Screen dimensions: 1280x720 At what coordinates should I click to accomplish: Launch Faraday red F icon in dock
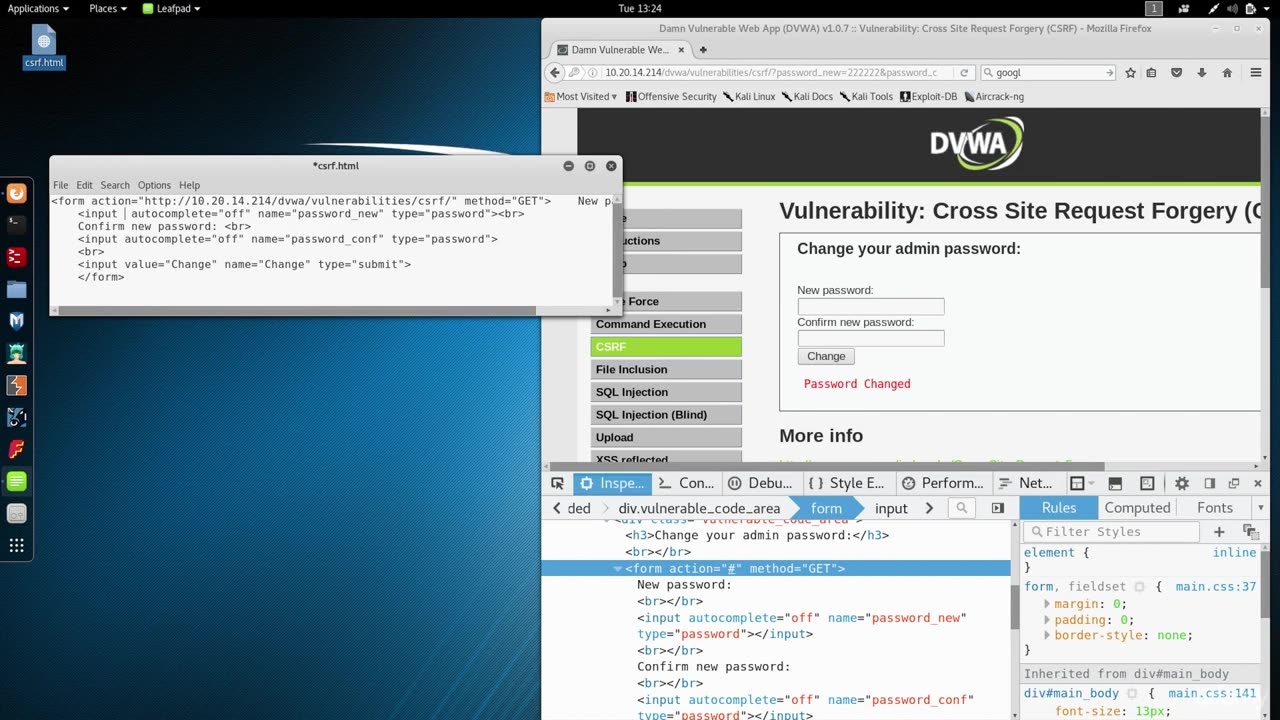tap(16, 449)
